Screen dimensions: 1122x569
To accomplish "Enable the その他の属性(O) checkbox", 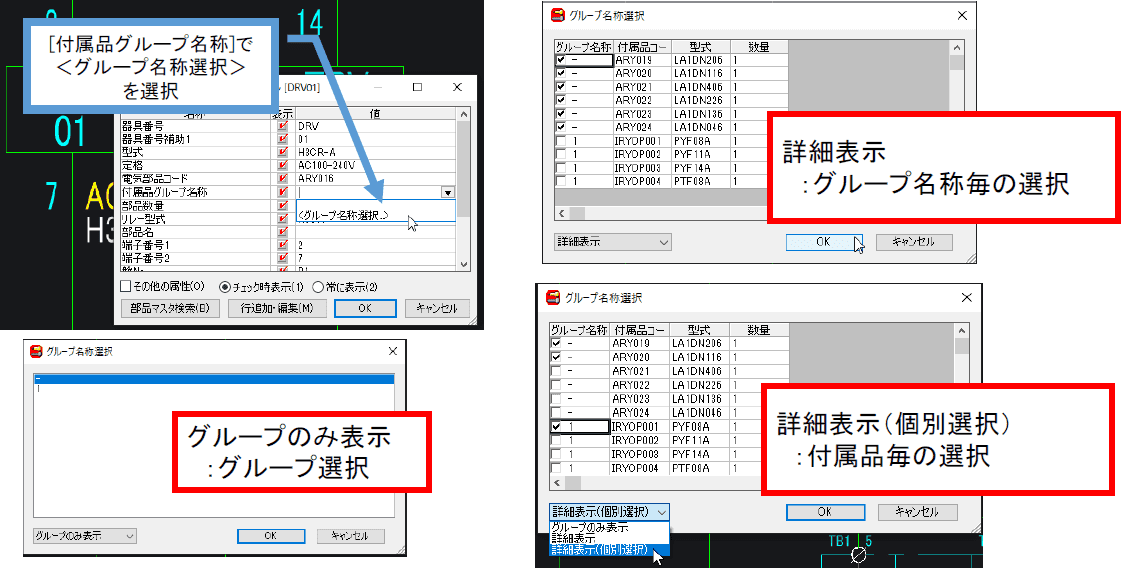I will [x=126, y=286].
